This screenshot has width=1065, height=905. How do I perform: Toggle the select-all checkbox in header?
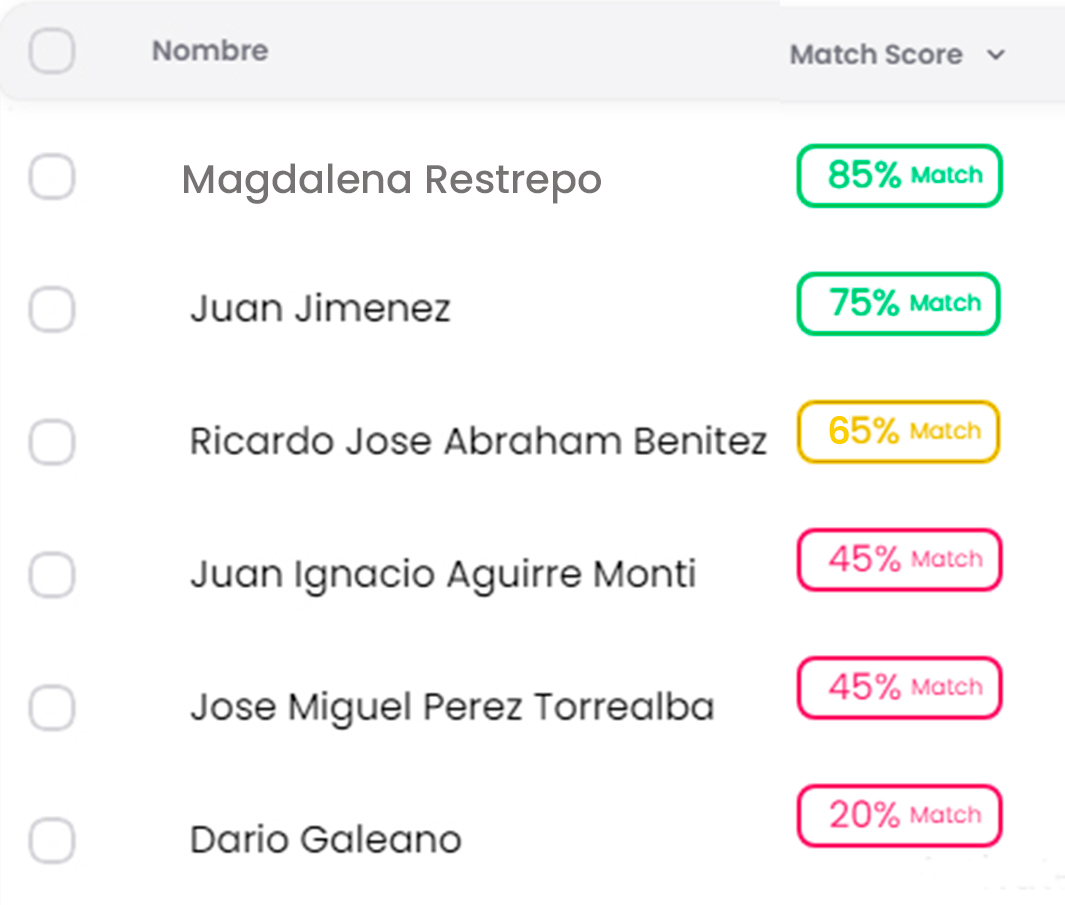click(x=52, y=51)
